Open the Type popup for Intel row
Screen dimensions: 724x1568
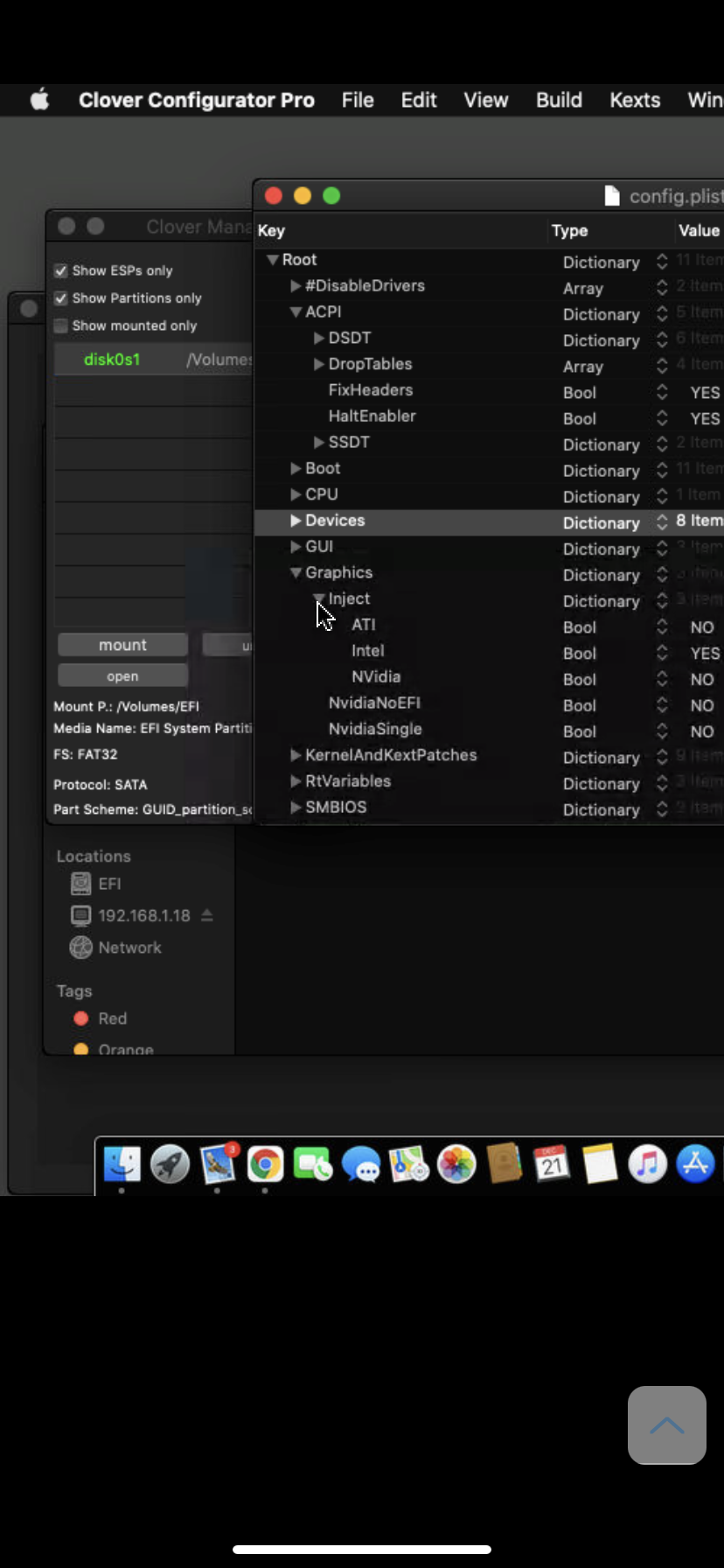coord(662,653)
